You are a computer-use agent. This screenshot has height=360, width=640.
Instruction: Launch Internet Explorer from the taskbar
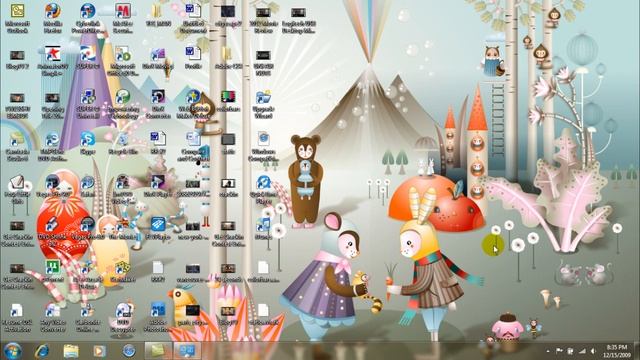point(41,351)
